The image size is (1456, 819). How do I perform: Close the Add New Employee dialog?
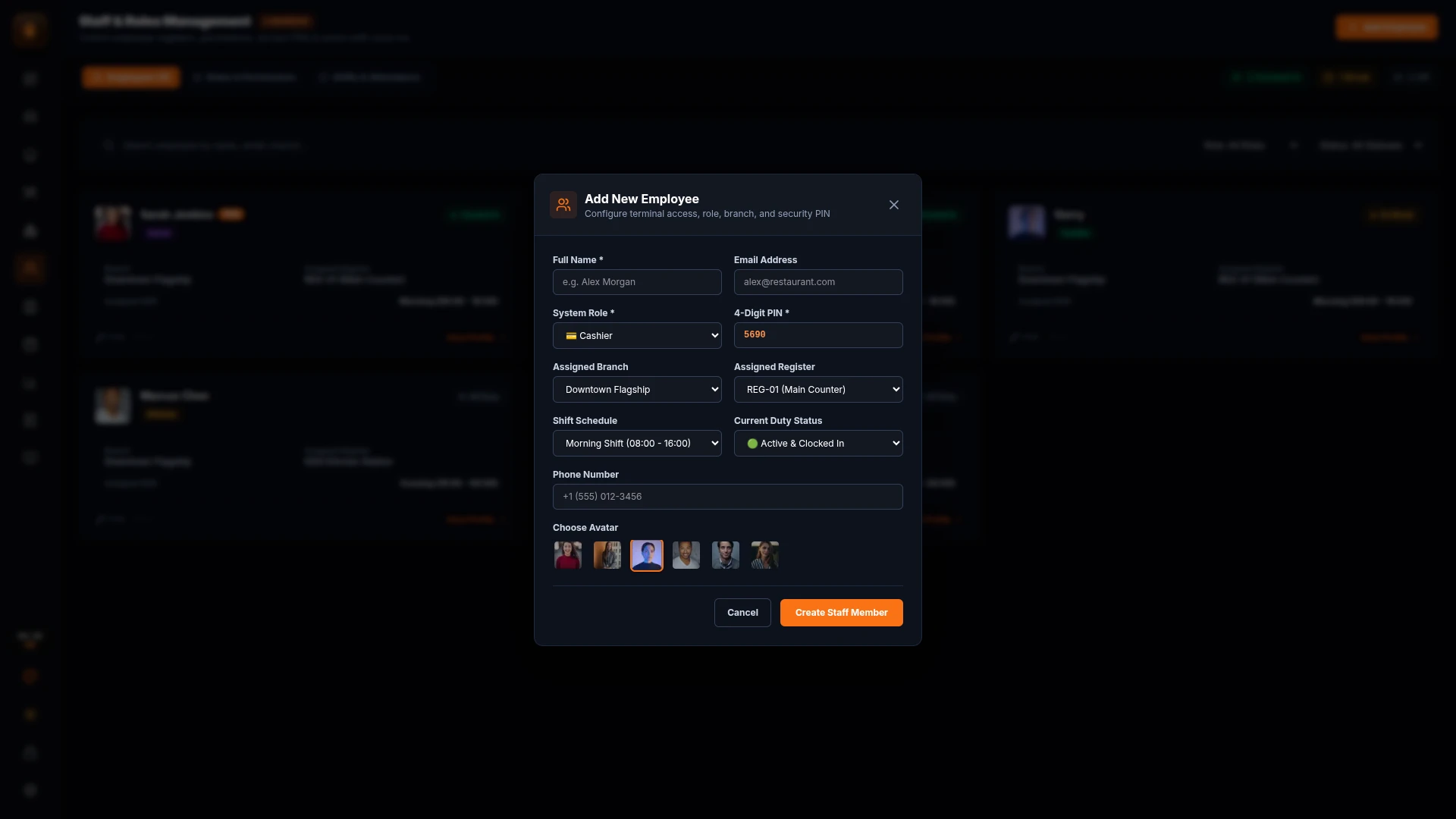point(894,205)
